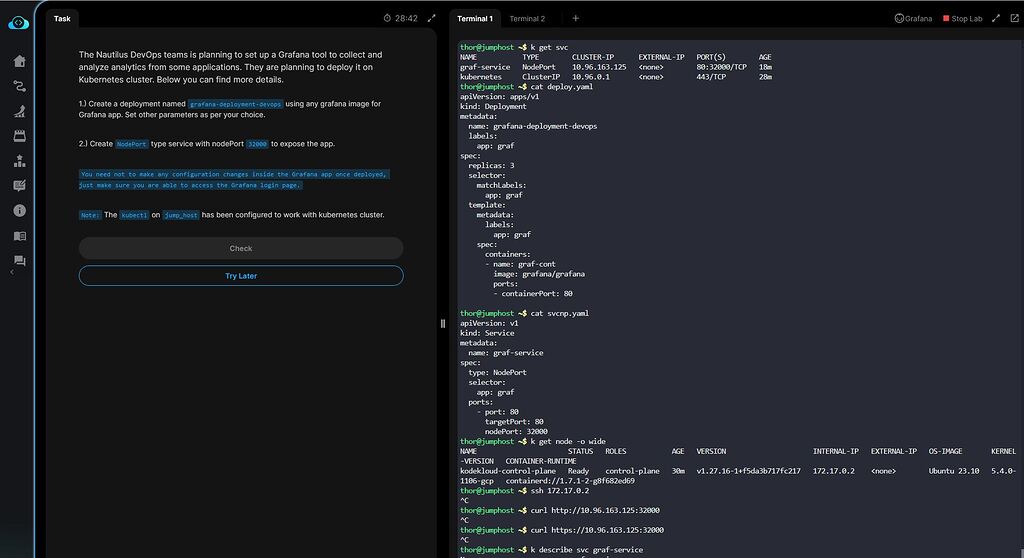Click the info circle sidebar icon

19,211
